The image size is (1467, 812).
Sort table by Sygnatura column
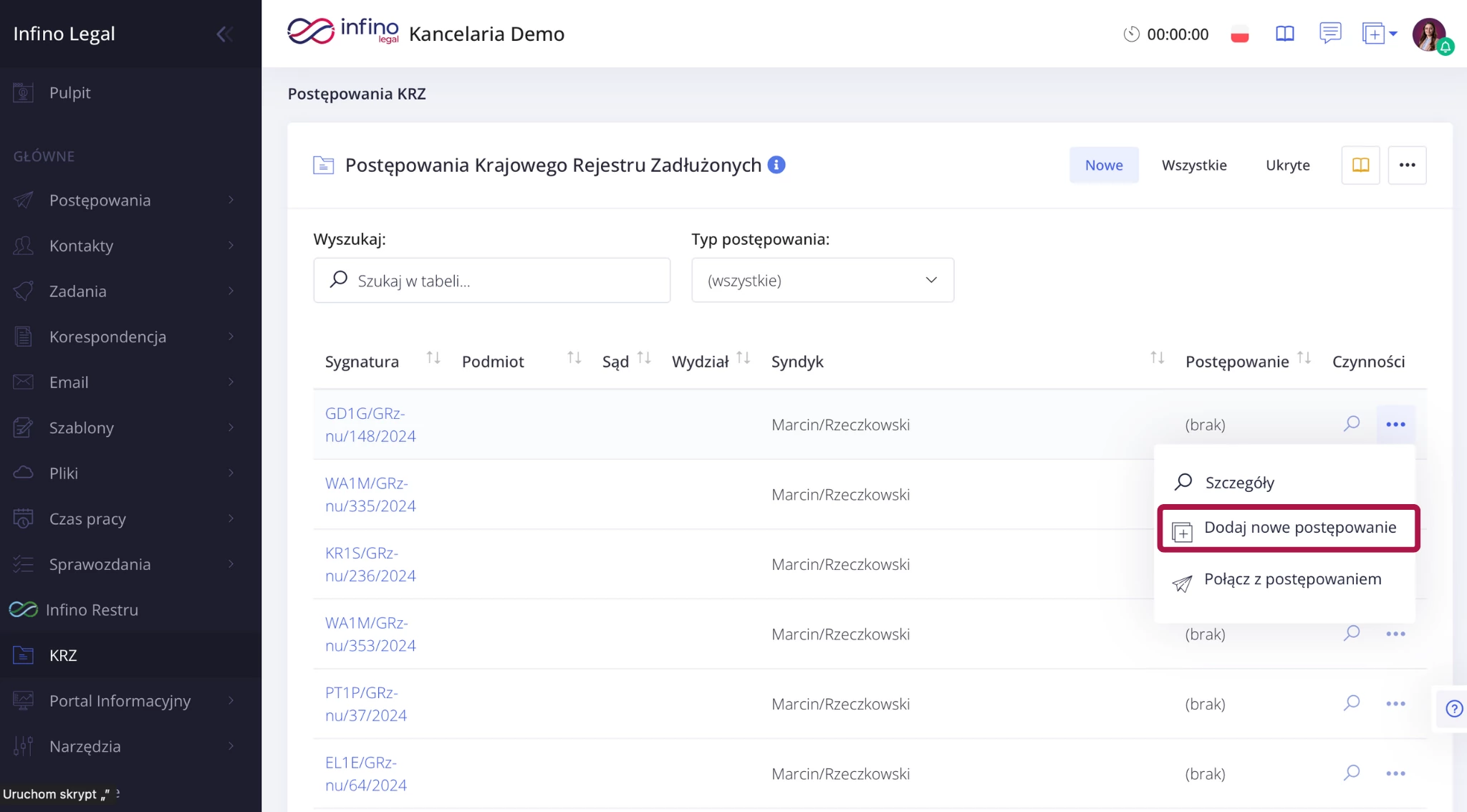433,358
